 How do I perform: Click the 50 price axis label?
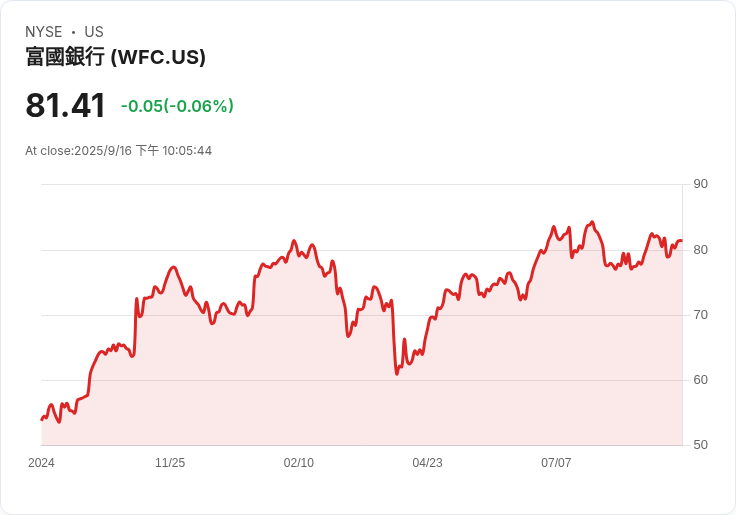(x=700, y=445)
